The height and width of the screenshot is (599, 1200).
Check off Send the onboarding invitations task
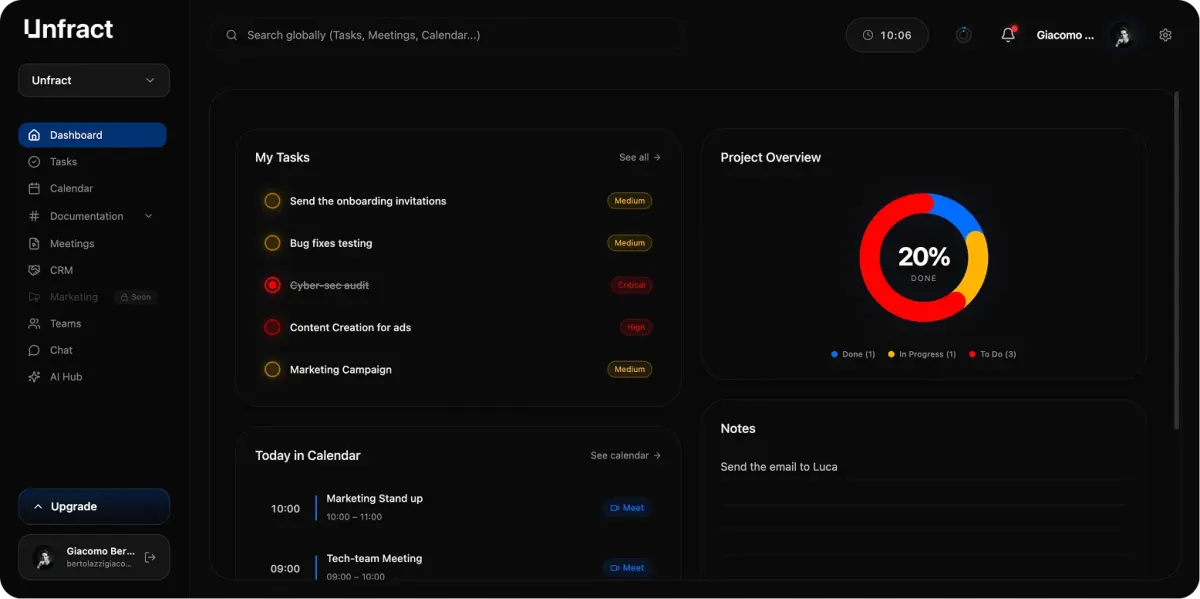(272, 201)
